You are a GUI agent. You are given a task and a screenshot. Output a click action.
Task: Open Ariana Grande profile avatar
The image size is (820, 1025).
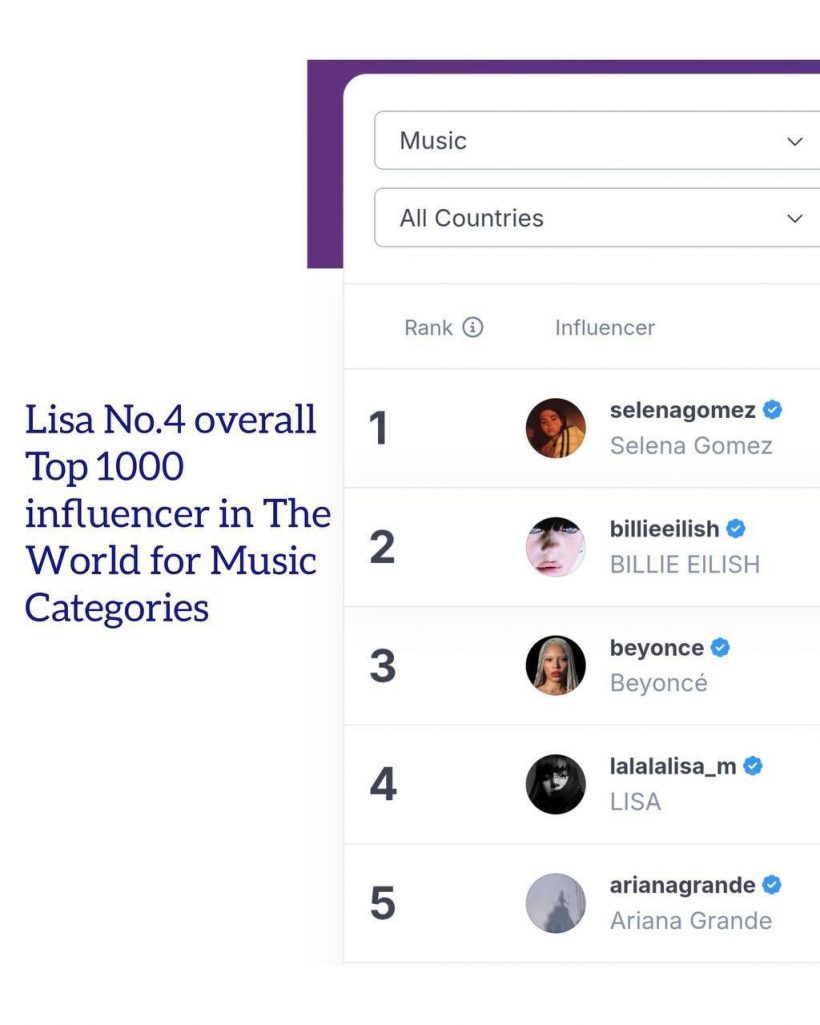click(x=556, y=903)
